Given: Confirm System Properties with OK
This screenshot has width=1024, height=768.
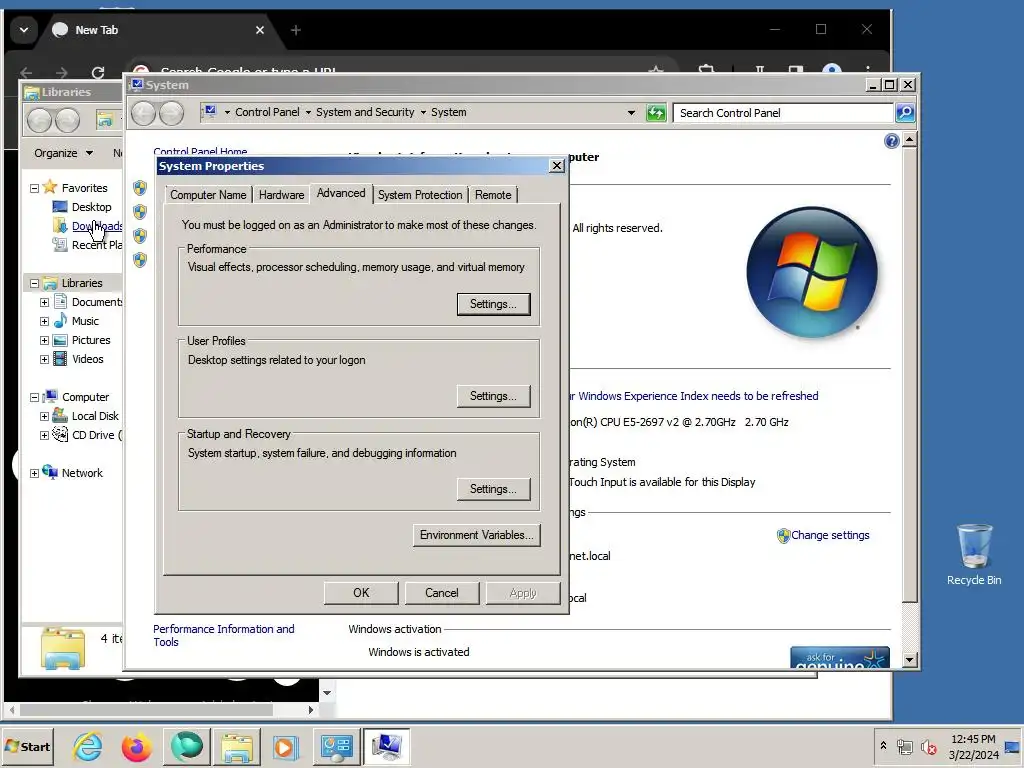Looking at the screenshot, I should 361,593.
